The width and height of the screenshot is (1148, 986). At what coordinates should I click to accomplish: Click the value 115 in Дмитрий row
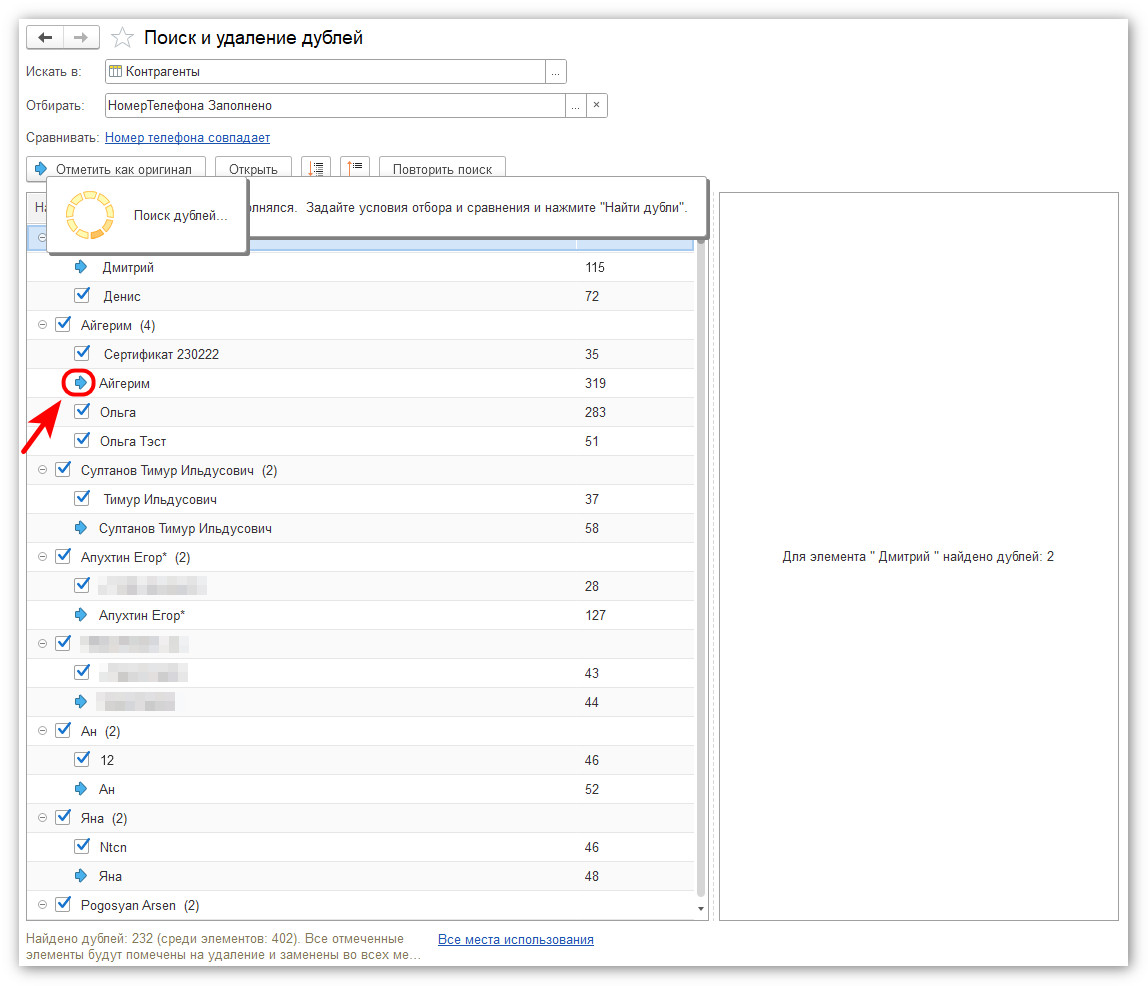[595, 267]
